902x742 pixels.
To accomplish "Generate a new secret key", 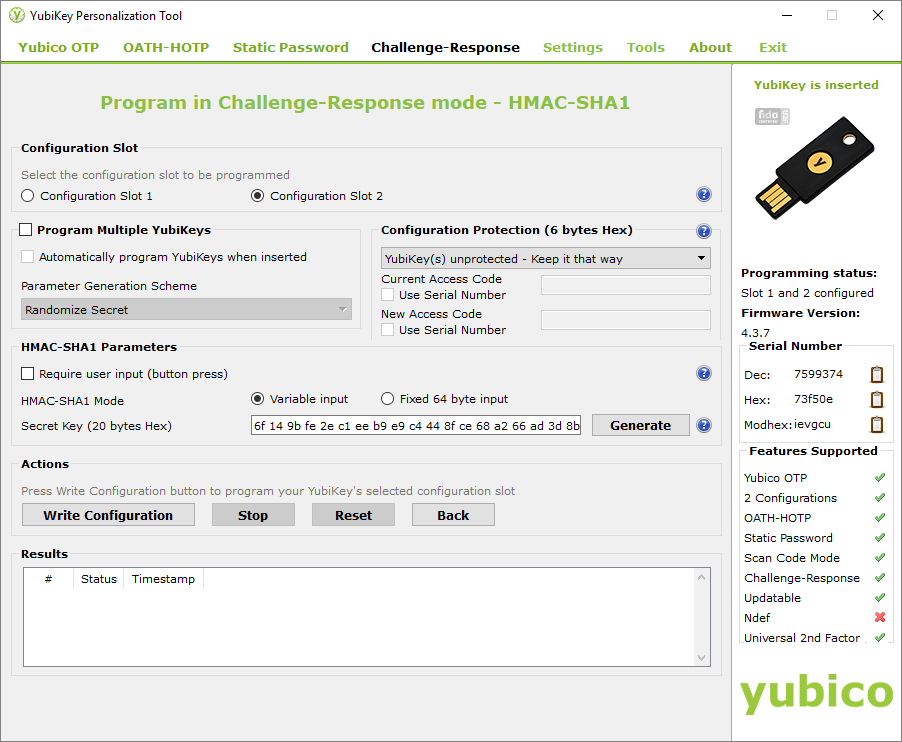I will coord(640,425).
